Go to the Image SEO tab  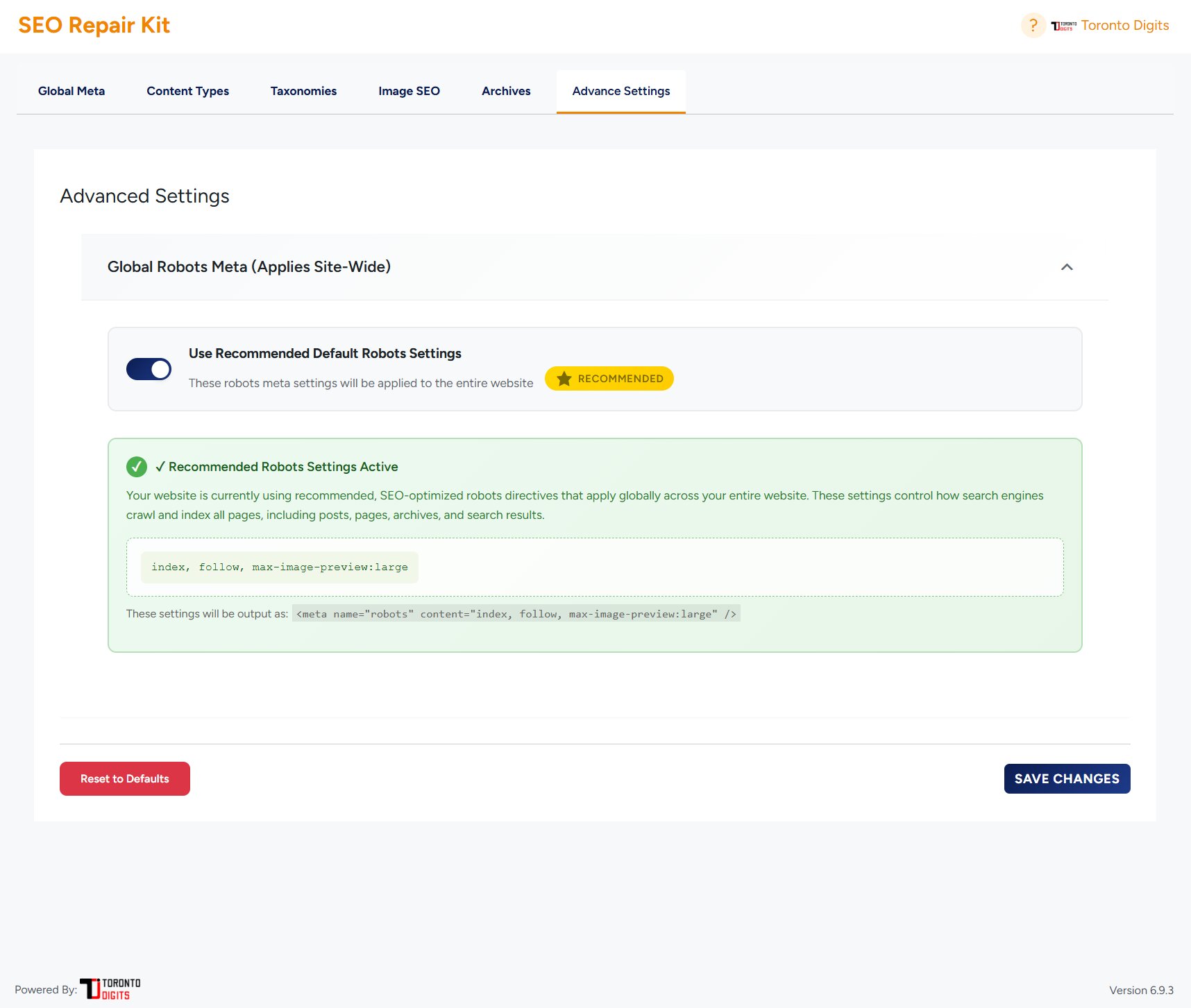coord(409,91)
